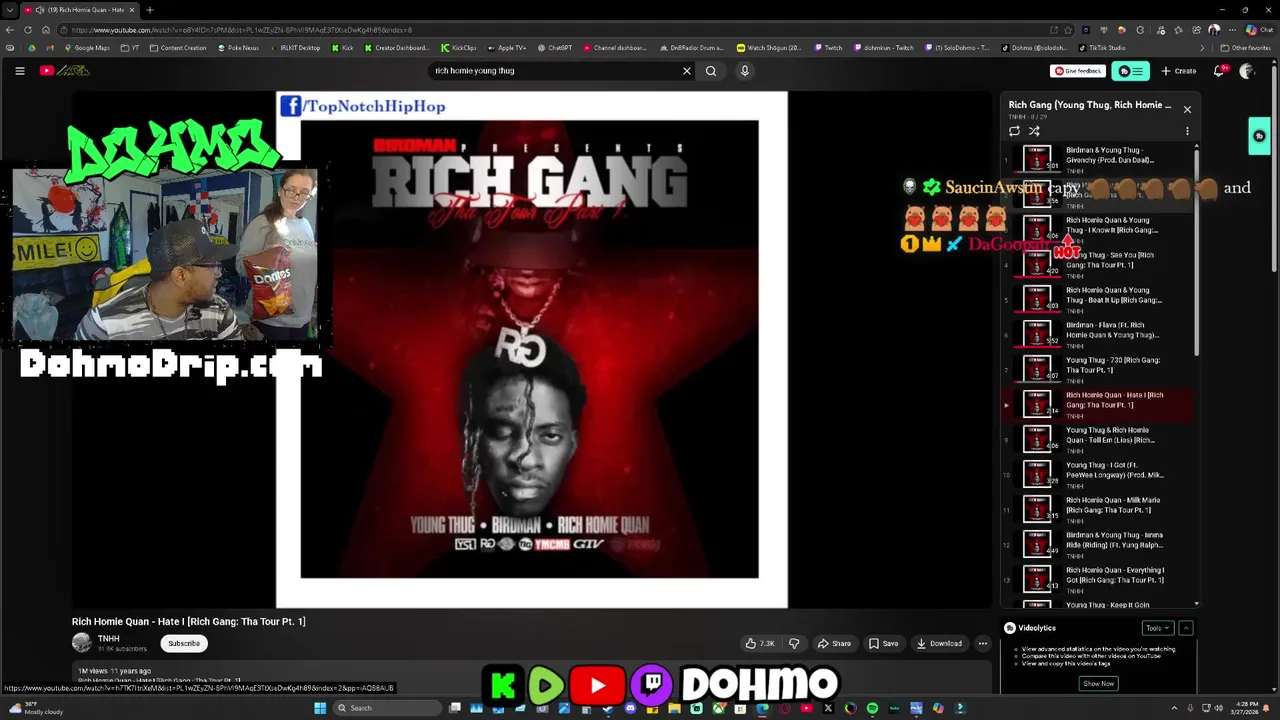Viewport: 1280px width, 720px height.
Task: Play 'Young Thug - 730' playlist track
Action: (x=1098, y=369)
